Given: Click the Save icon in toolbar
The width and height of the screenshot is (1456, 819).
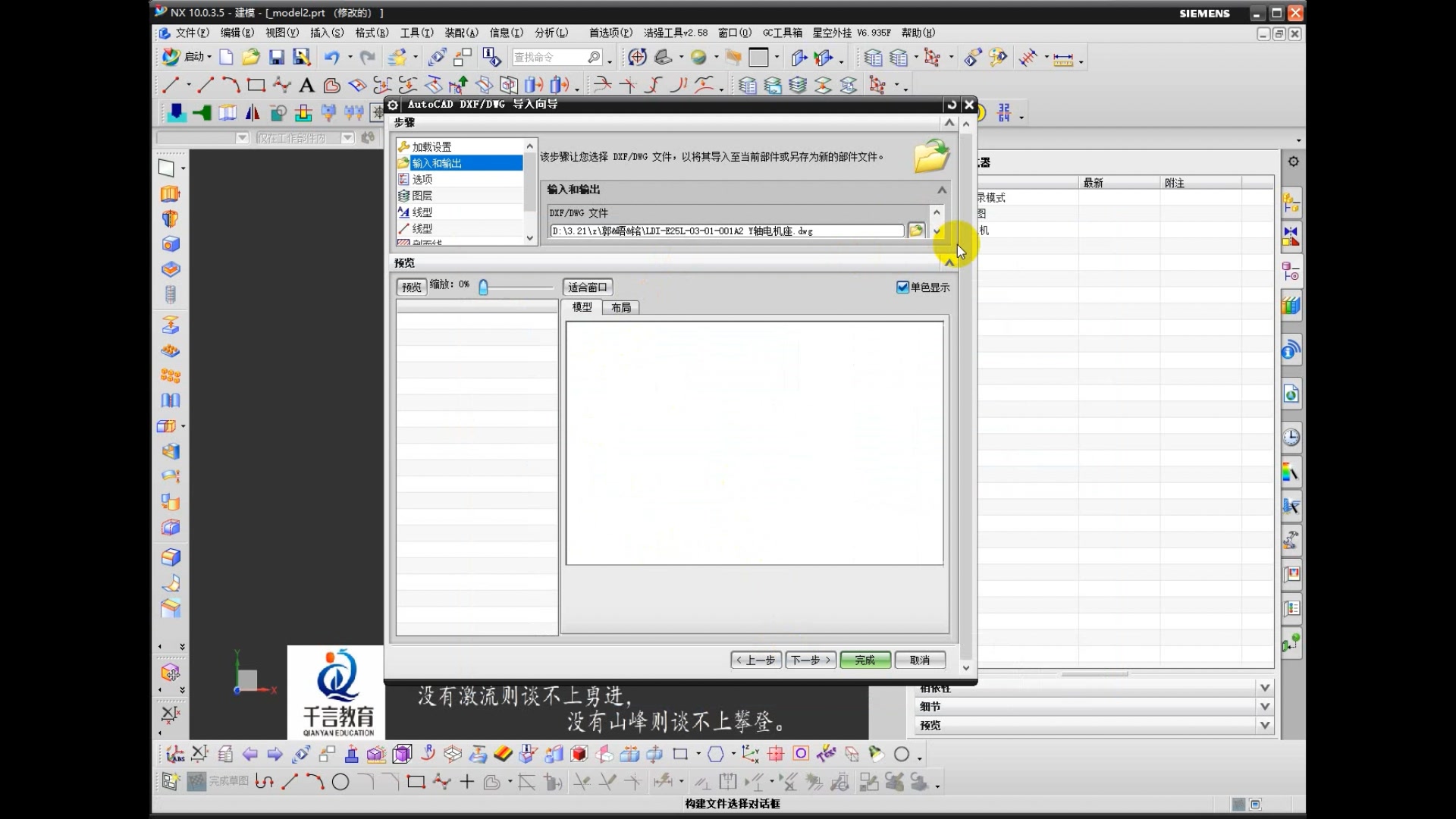Looking at the screenshot, I should tap(276, 58).
